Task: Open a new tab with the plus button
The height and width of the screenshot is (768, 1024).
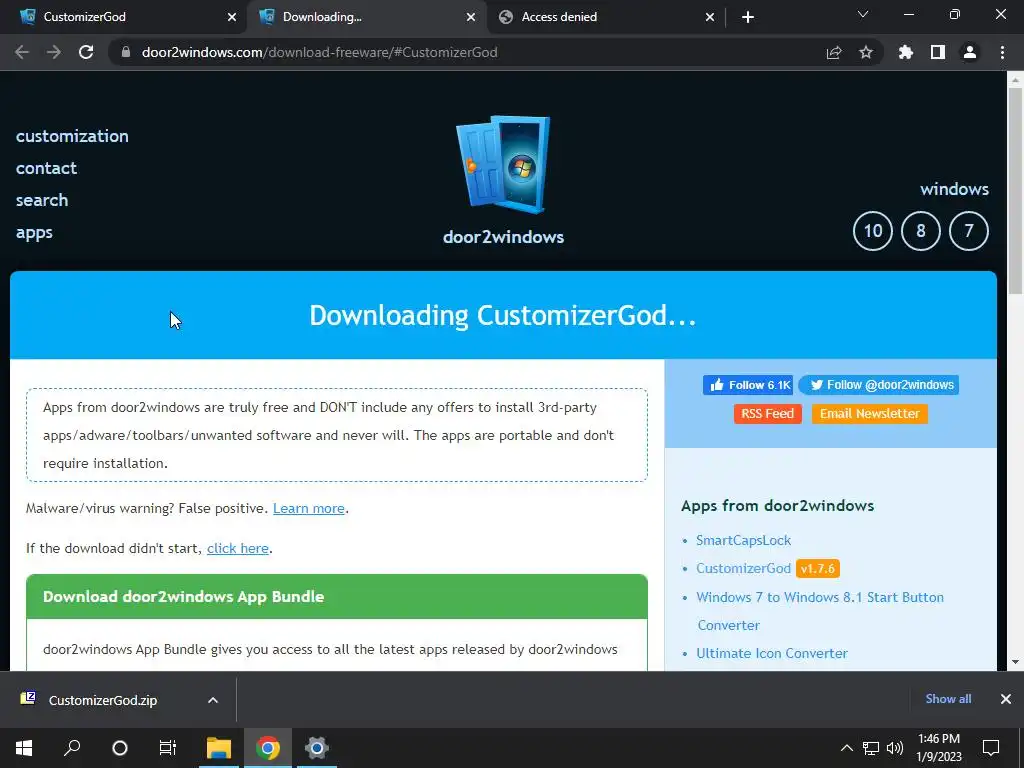Action: pos(748,17)
